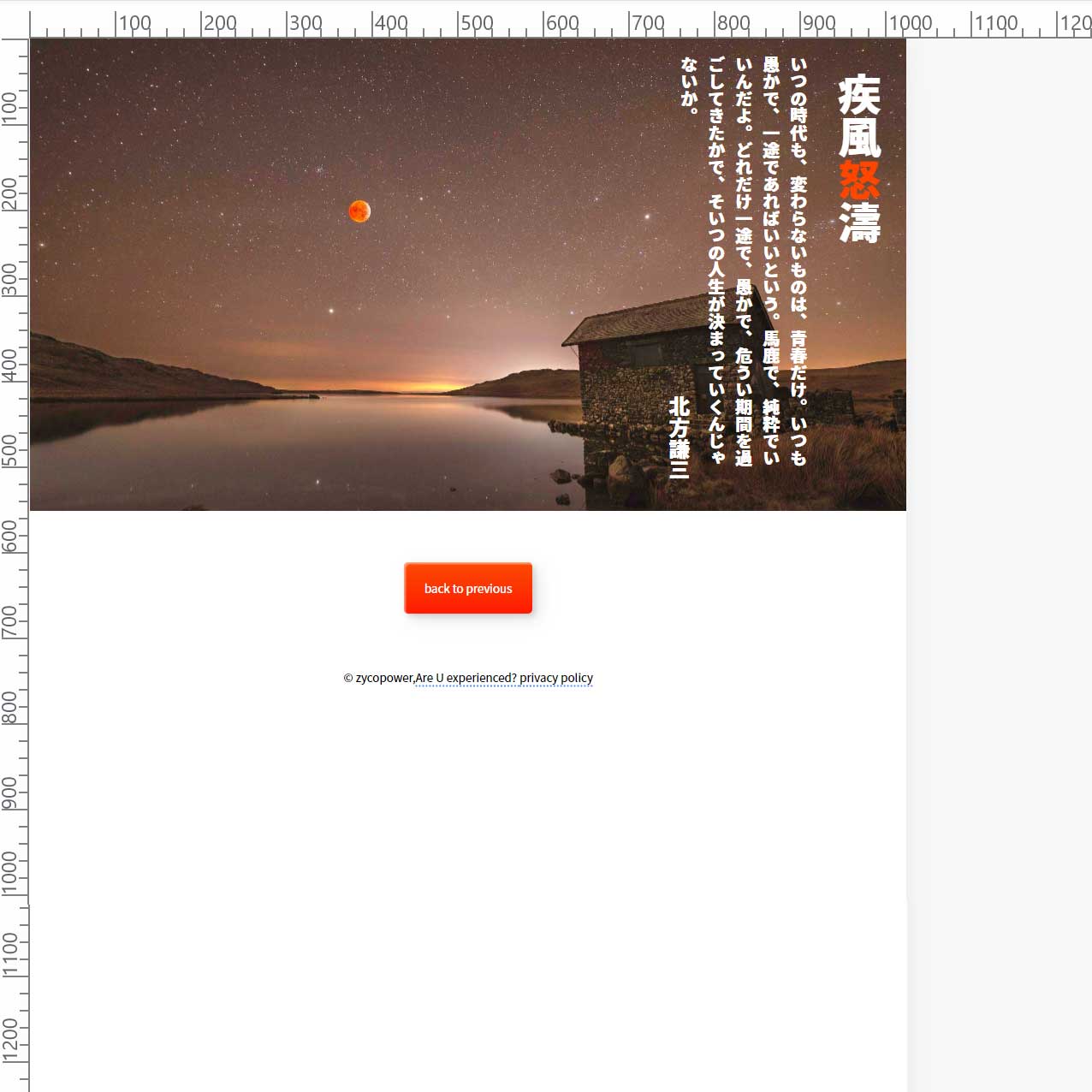Viewport: 1092px width, 1092px height.
Task: Open the 'privacy policy' footer link
Action: (556, 678)
